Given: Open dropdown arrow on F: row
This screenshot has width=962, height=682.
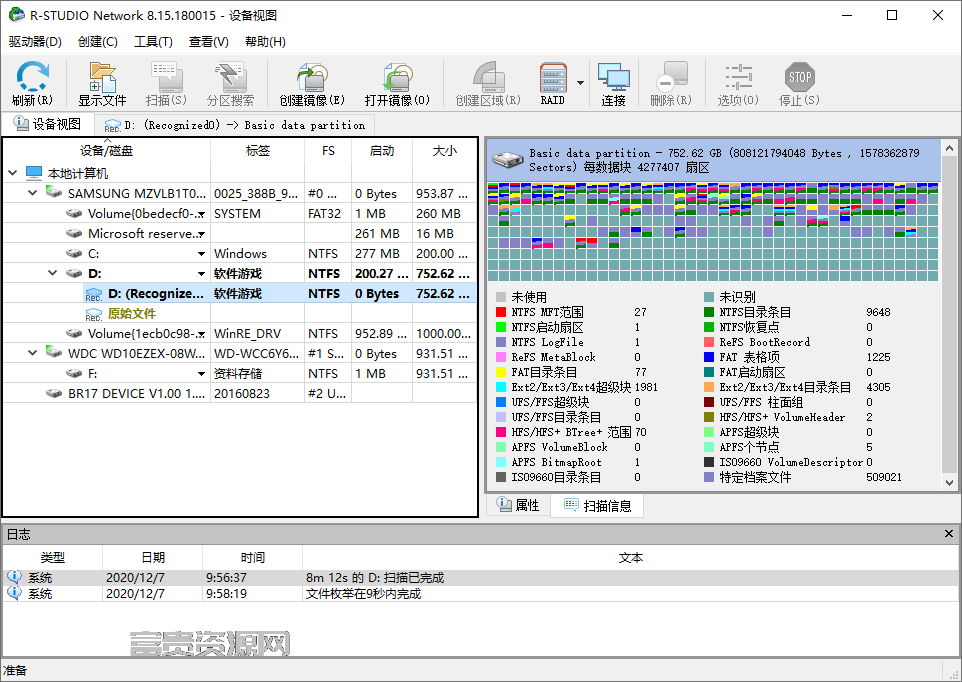Looking at the screenshot, I should (201, 374).
